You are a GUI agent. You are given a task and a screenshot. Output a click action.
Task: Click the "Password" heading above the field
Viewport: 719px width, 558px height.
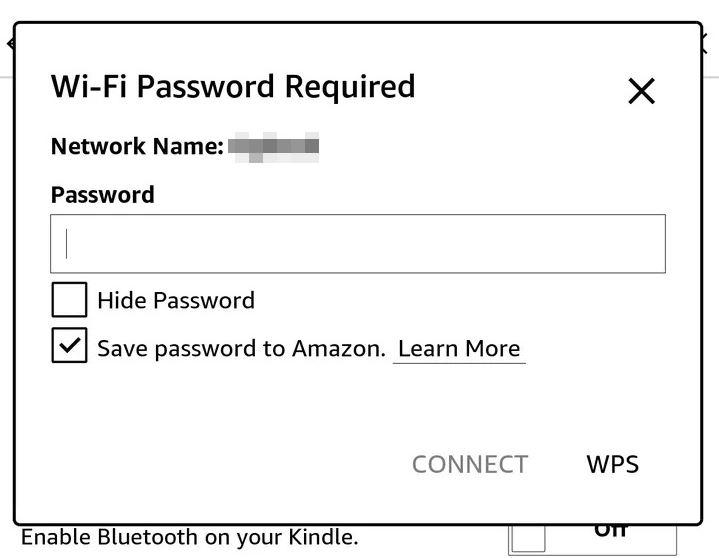tap(103, 194)
